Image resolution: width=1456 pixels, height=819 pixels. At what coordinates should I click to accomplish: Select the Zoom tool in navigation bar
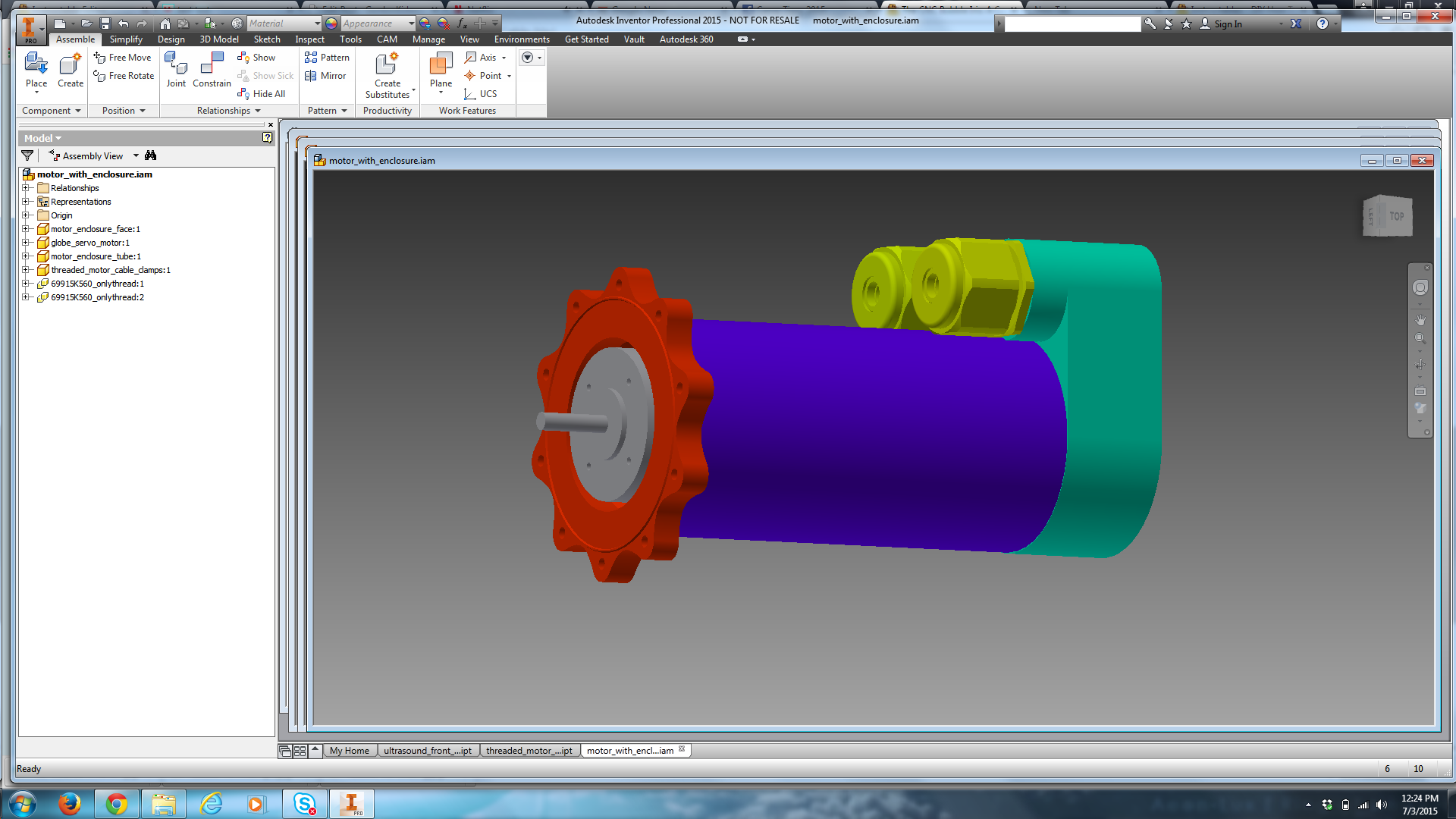coord(1420,339)
